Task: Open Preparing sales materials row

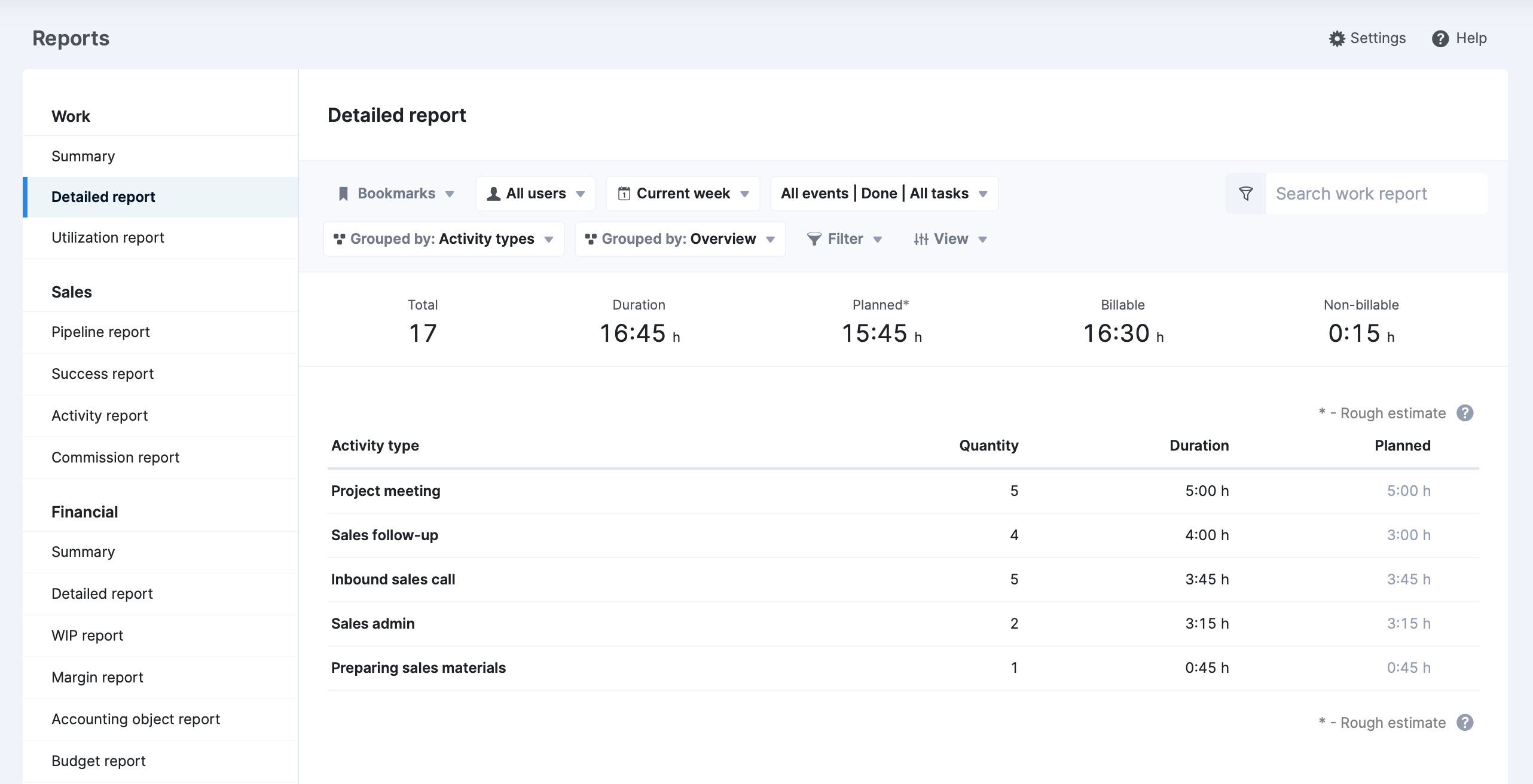Action: [x=903, y=668]
